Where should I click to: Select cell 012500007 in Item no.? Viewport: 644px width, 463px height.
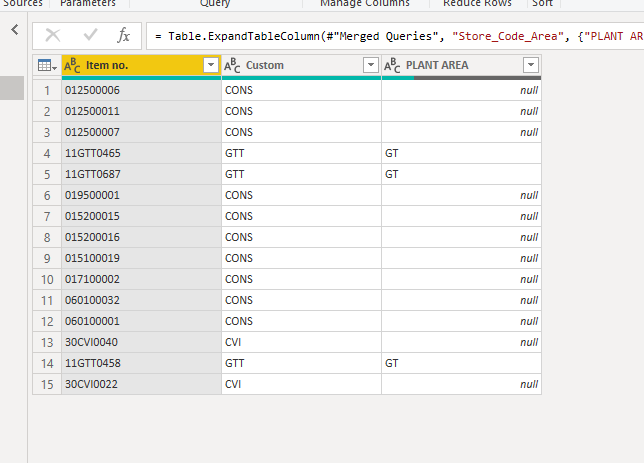(141, 132)
